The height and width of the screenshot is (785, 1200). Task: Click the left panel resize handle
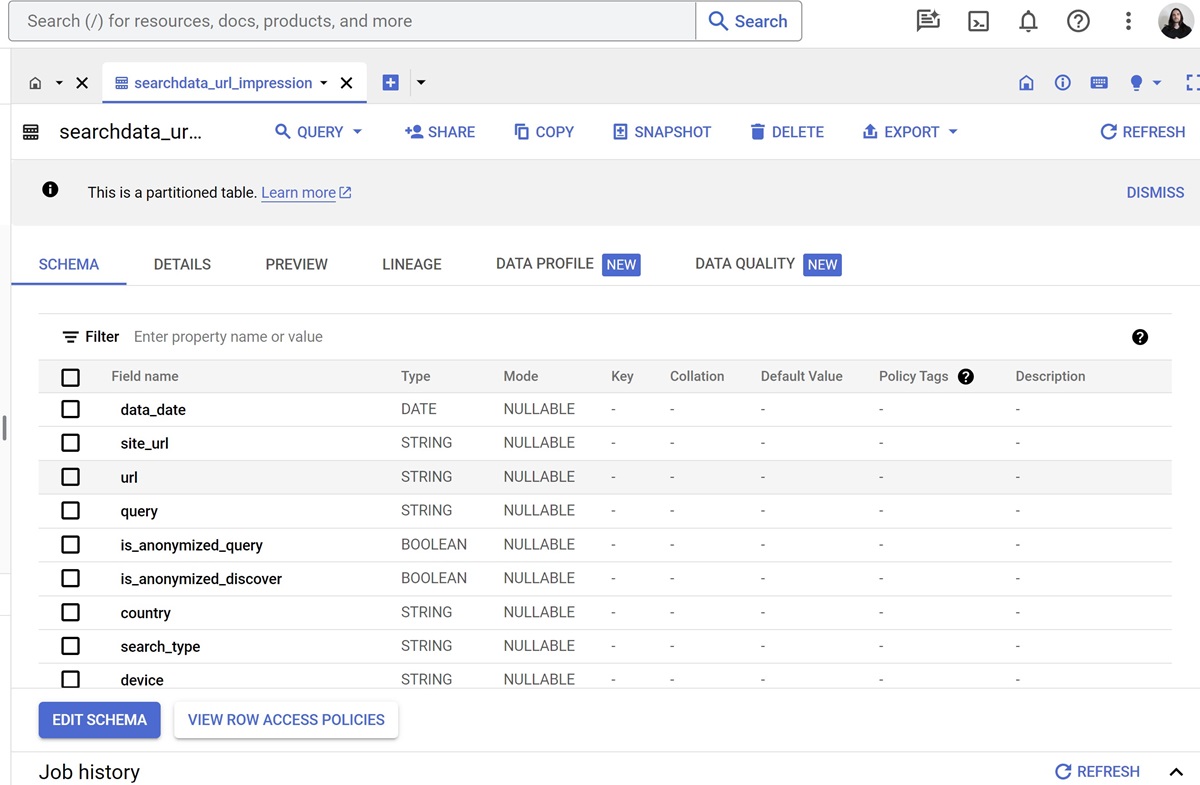tap(4, 428)
